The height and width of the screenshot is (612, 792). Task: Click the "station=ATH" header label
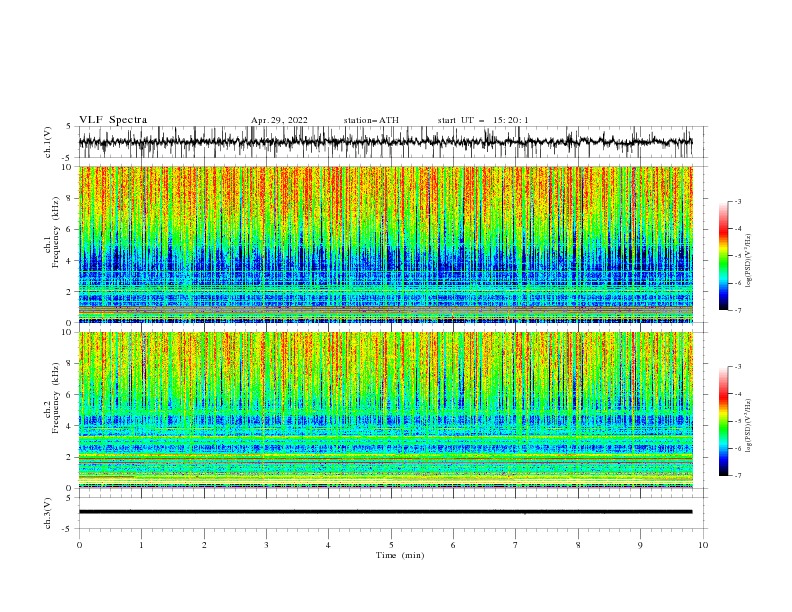click(371, 120)
